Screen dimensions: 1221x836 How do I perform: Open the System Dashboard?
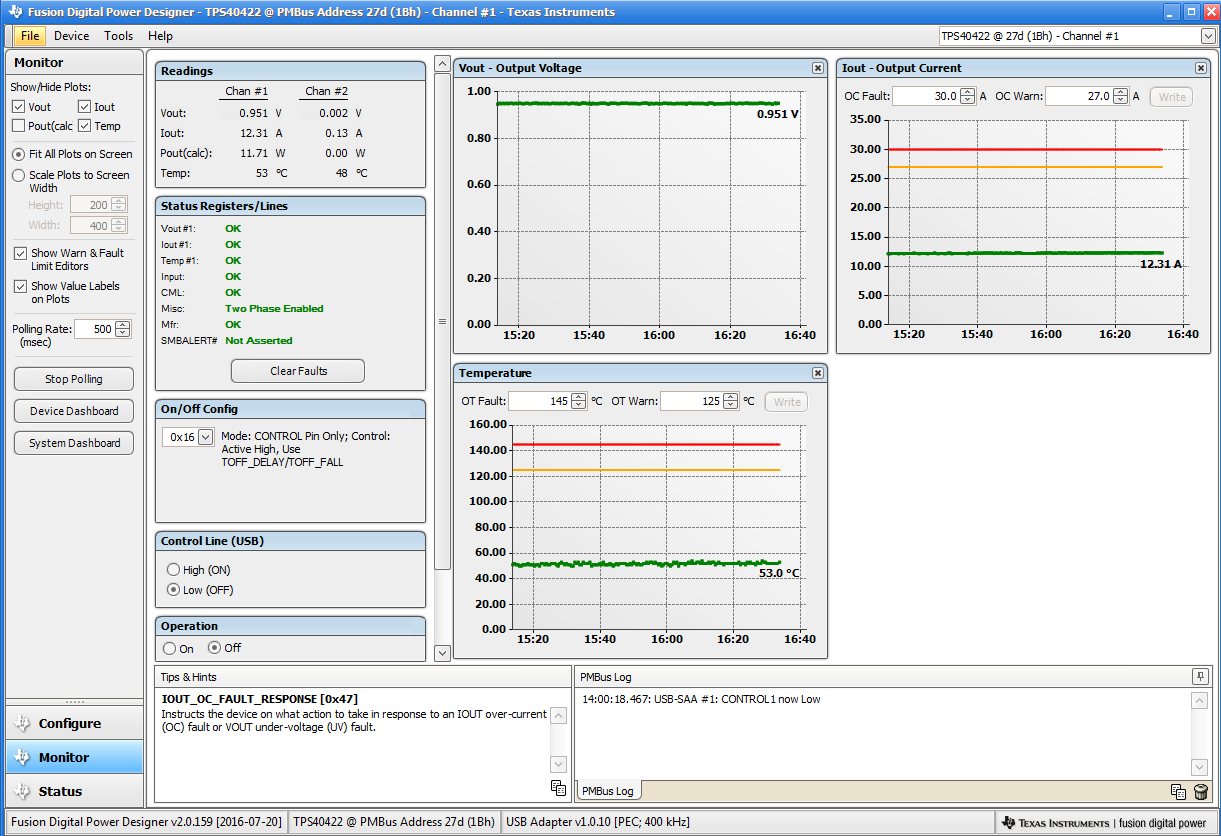[x=74, y=443]
